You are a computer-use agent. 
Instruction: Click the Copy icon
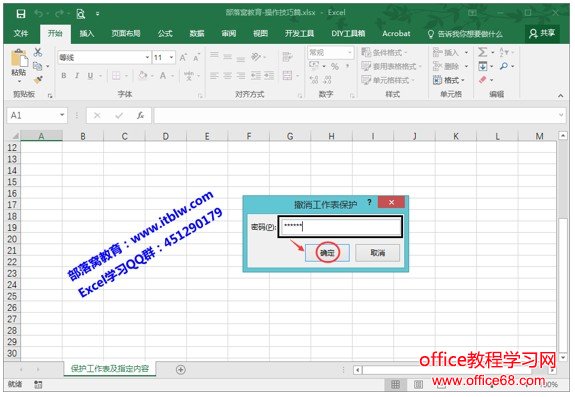[x=37, y=66]
